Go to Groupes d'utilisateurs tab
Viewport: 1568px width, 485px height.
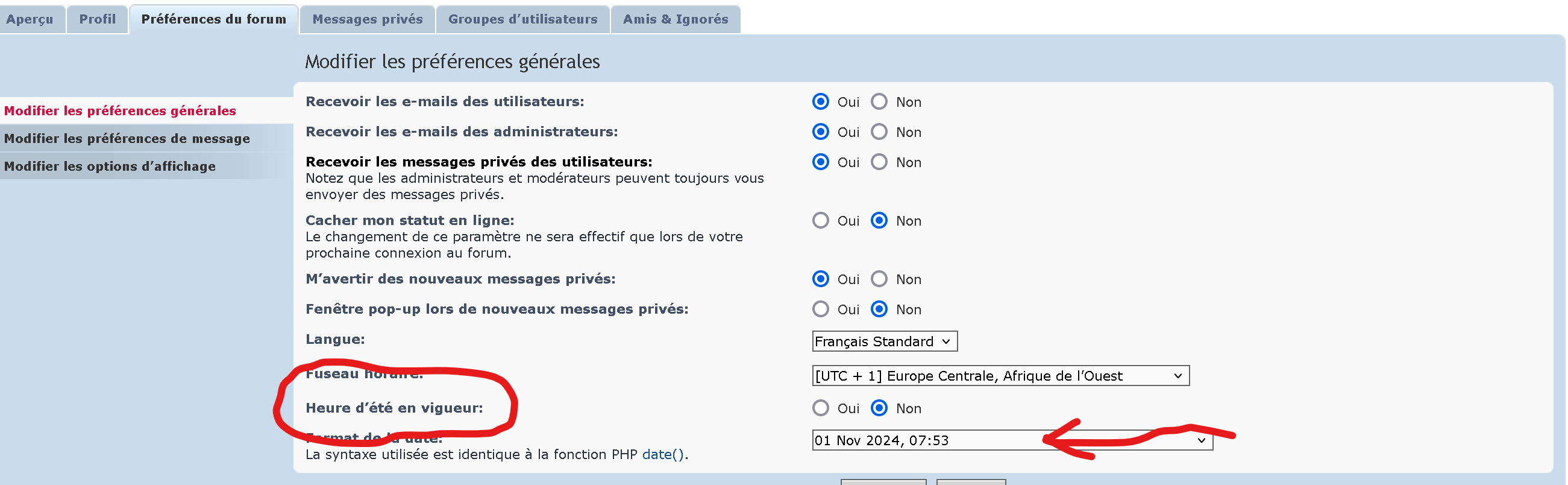pyautogui.click(x=523, y=19)
